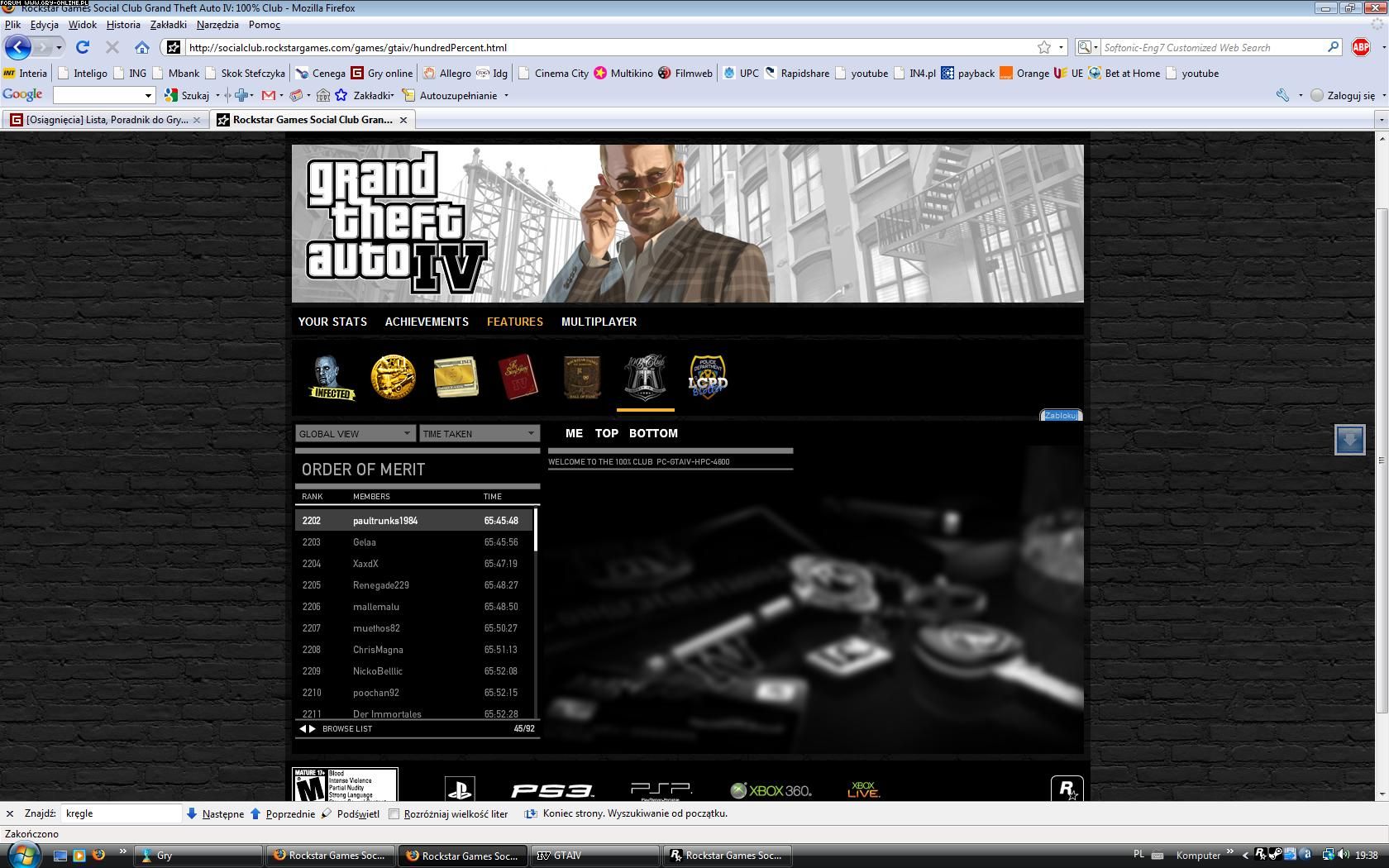Open the Allegro bookmark
The width and height of the screenshot is (1389, 868).
pyautogui.click(x=446, y=73)
